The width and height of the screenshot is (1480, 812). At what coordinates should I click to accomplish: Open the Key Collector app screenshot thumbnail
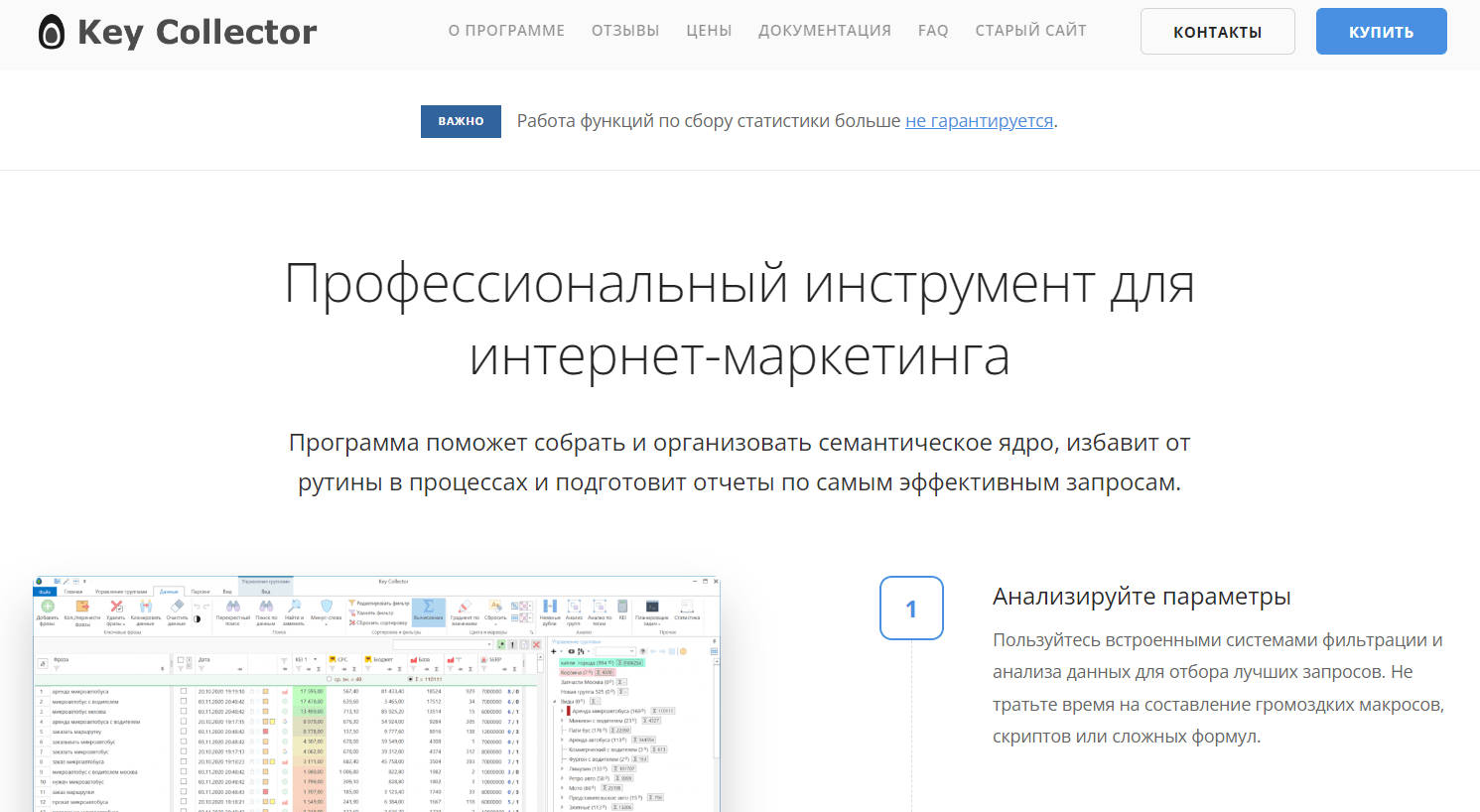[377, 694]
